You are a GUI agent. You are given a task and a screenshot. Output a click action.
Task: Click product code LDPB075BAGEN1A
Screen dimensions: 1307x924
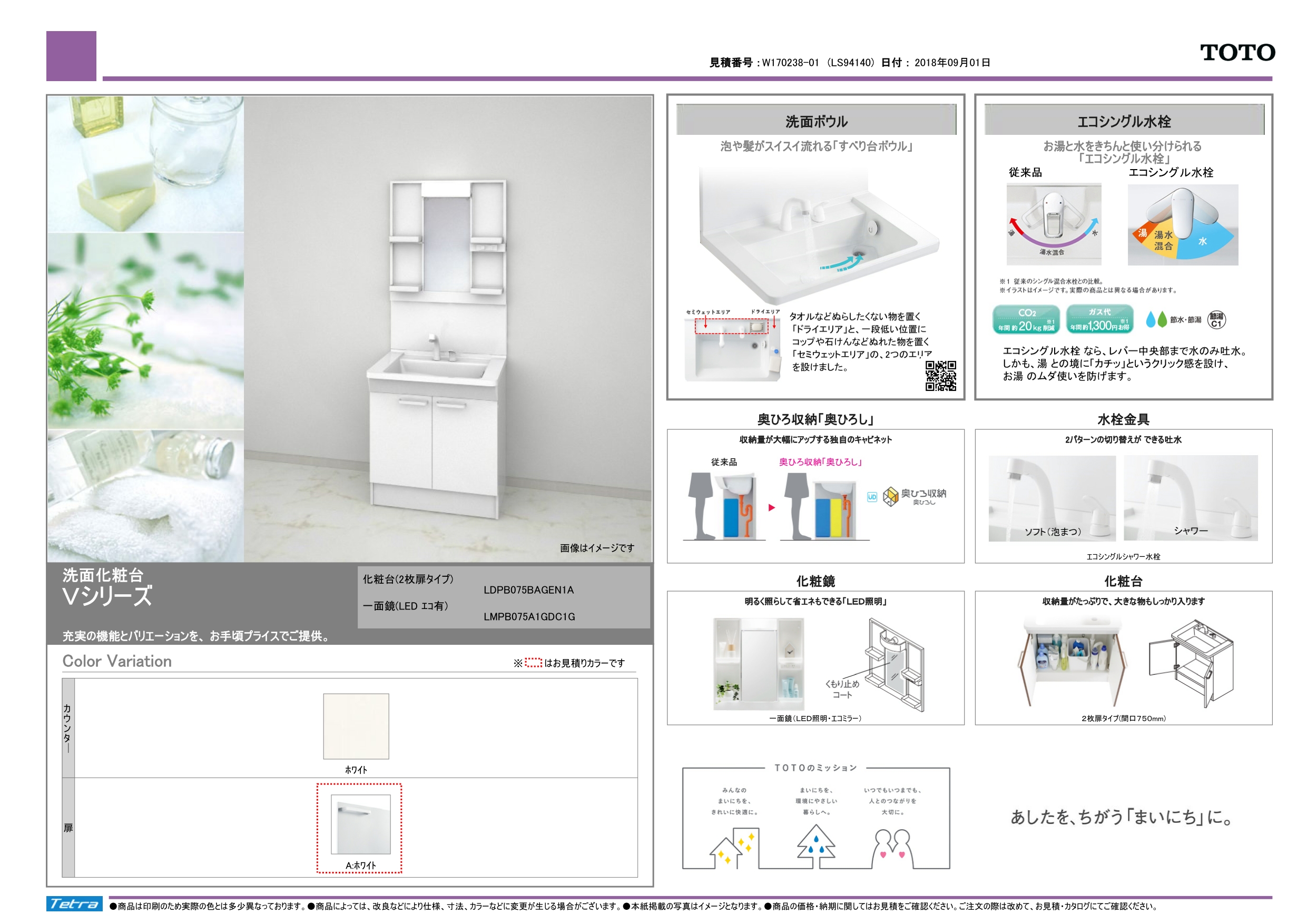click(528, 590)
